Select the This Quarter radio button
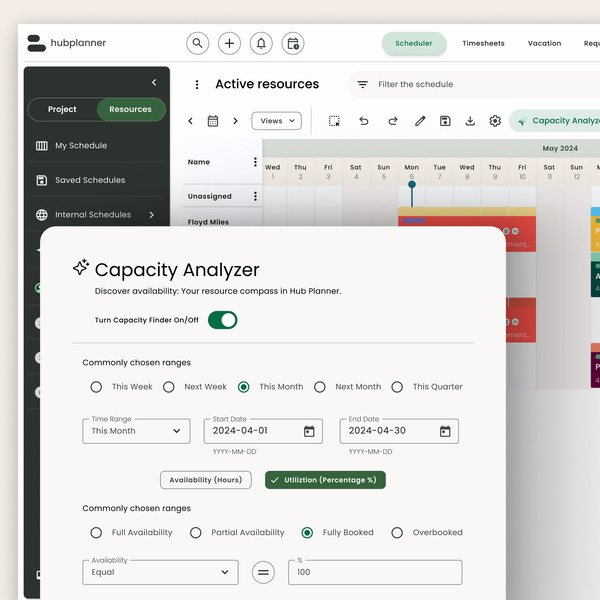 (x=397, y=387)
